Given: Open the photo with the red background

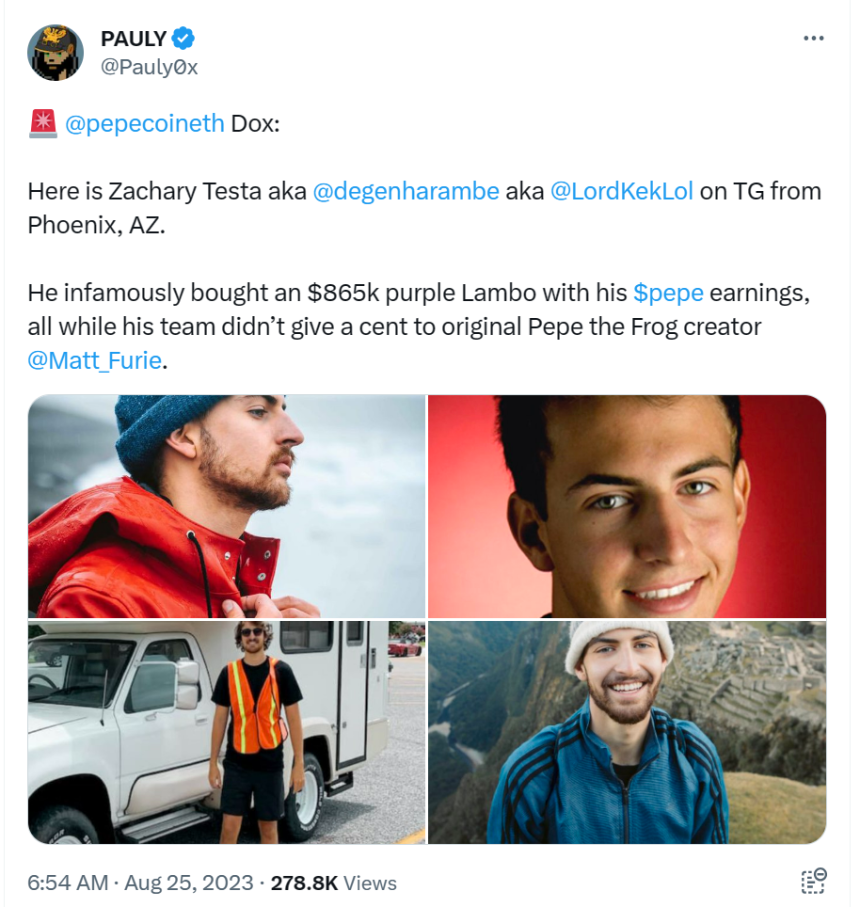Looking at the screenshot, I should pos(627,506).
